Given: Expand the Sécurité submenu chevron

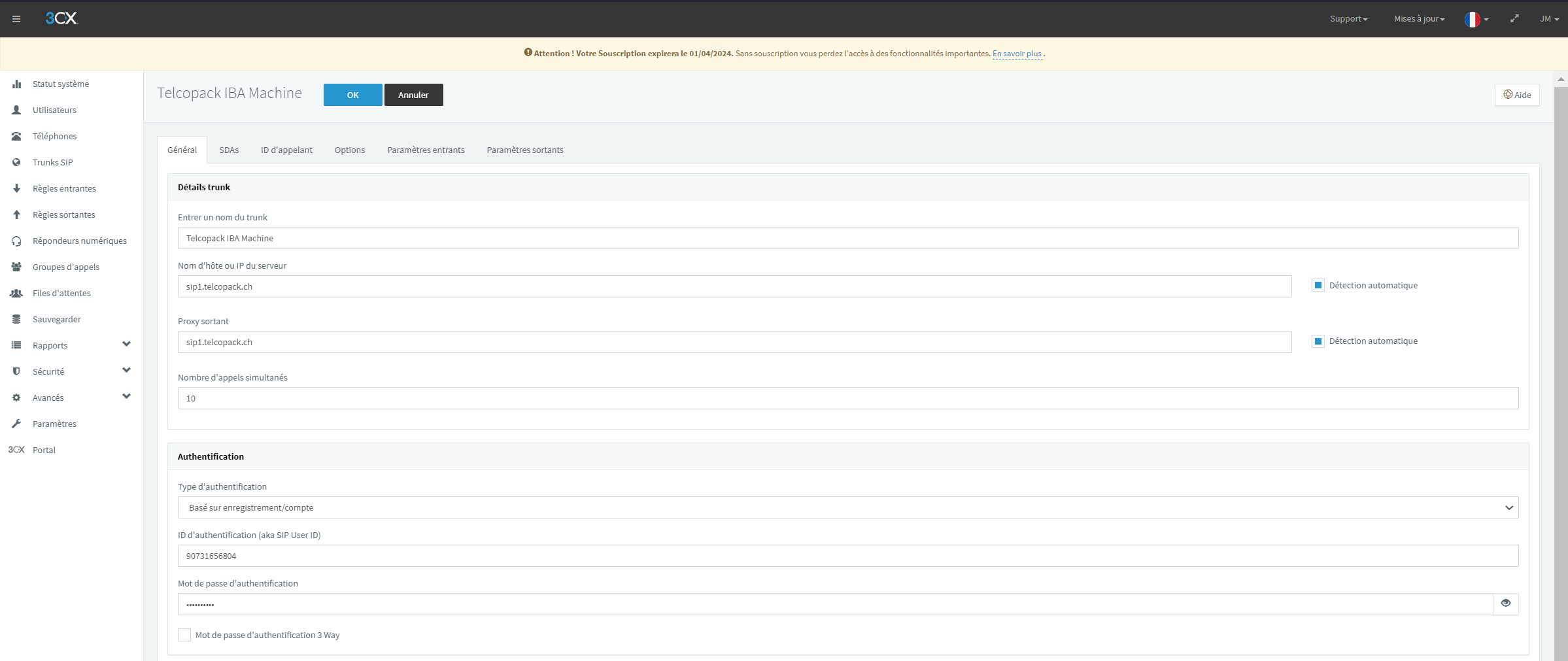Looking at the screenshot, I should click(x=126, y=370).
